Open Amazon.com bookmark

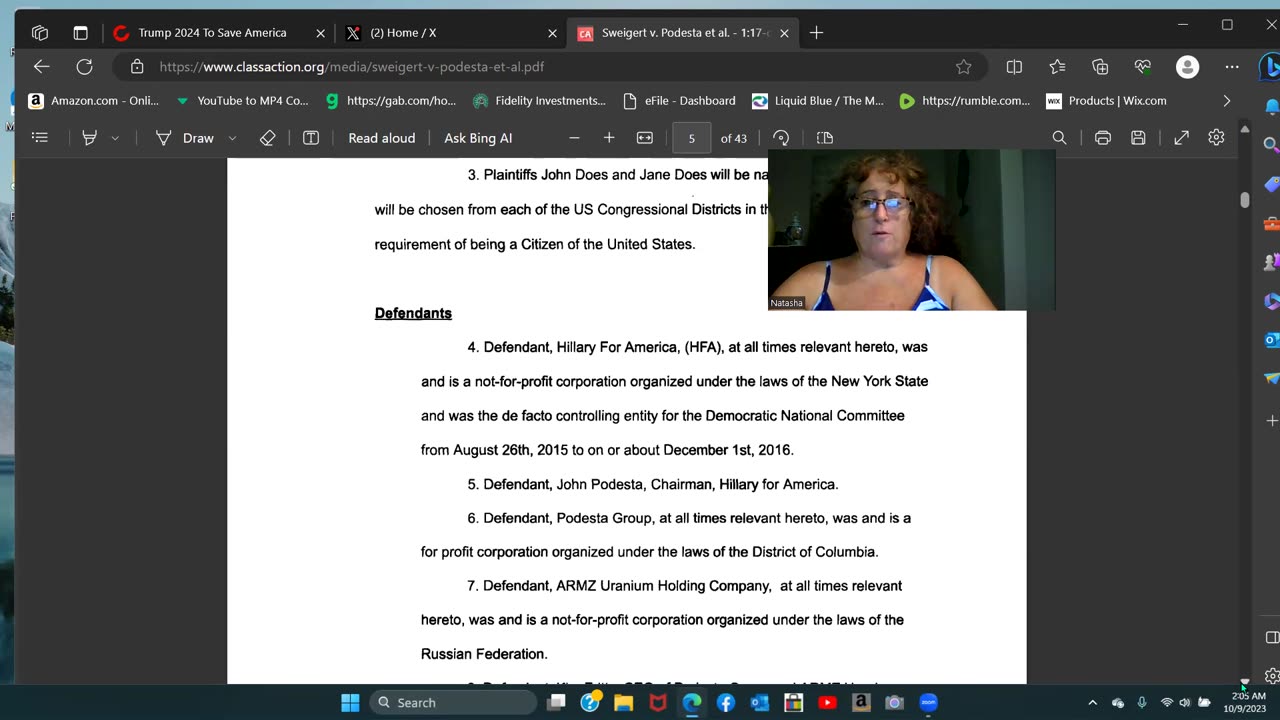pos(93,101)
